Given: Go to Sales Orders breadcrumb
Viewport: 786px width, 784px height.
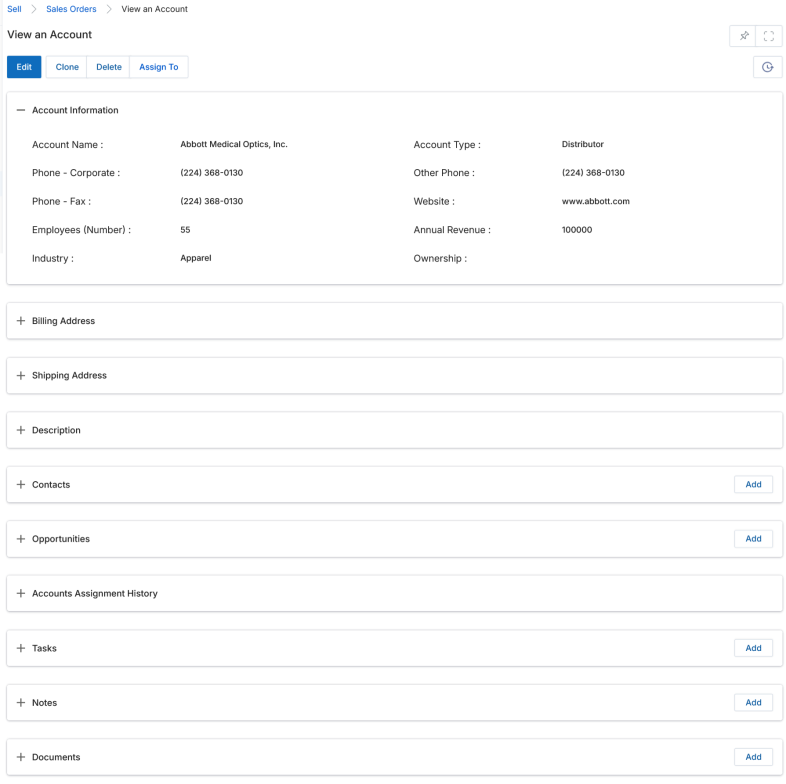Looking at the screenshot, I should pos(71,9).
